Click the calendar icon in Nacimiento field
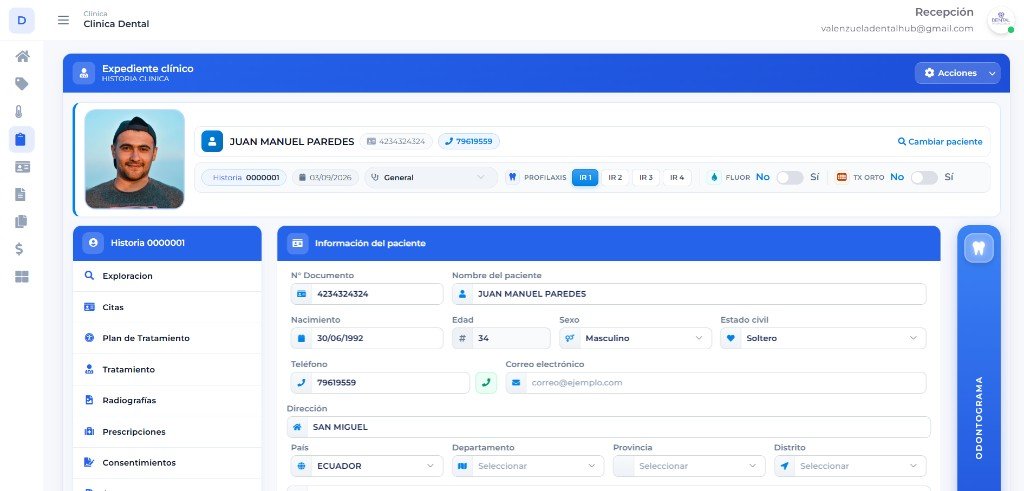This screenshot has height=491, width=1024. 301,338
